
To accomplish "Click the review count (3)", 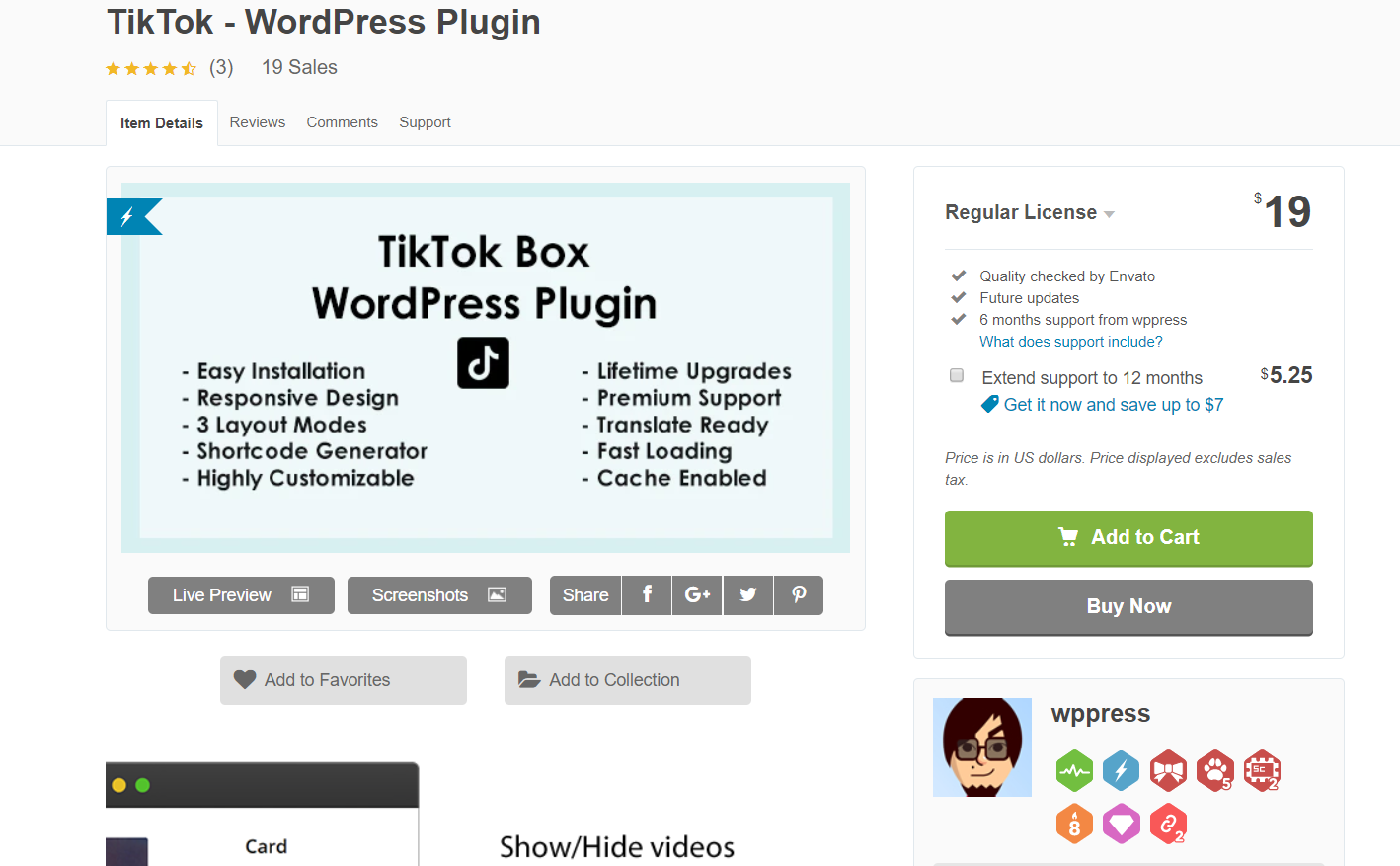I will pos(221,67).
